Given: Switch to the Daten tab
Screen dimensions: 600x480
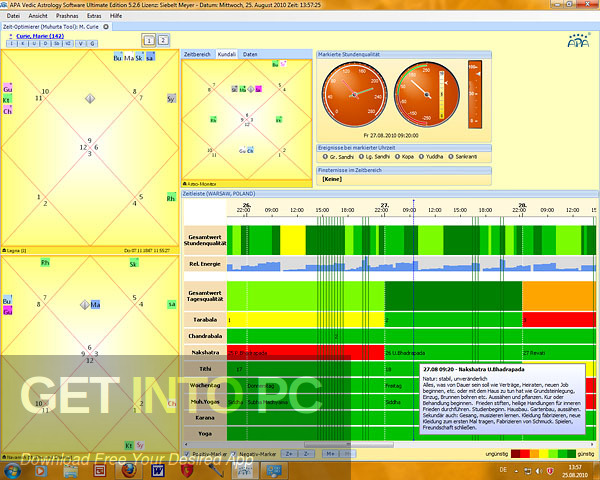Looking at the screenshot, I should [250, 54].
